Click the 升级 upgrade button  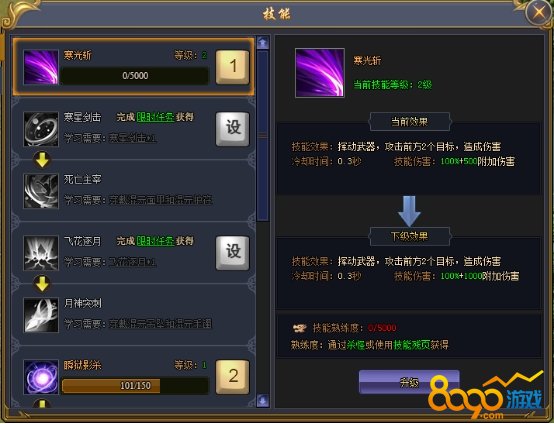click(409, 382)
